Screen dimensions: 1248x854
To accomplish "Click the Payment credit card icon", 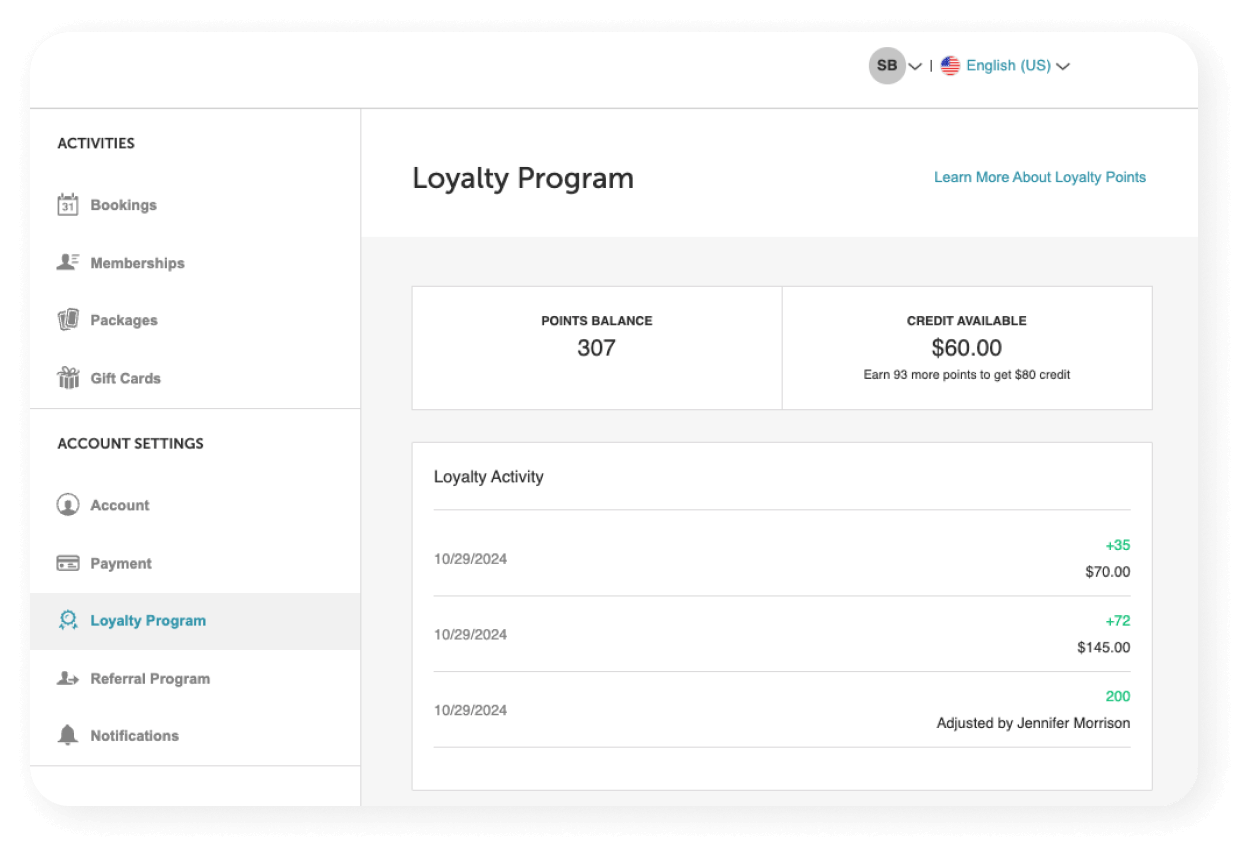I will (68, 563).
